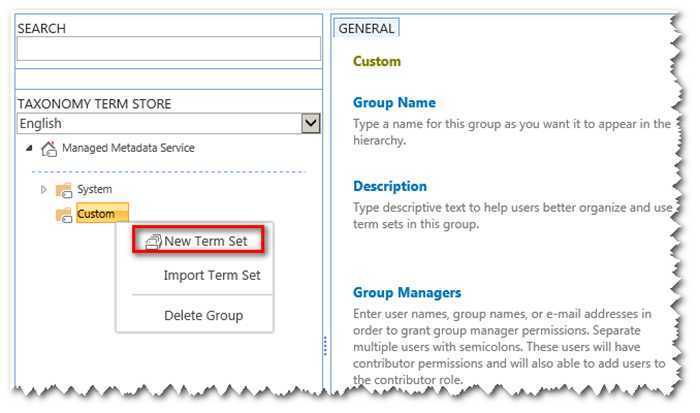Switch to the GENERAL tab
This screenshot has width=700, height=413.
pos(366,28)
